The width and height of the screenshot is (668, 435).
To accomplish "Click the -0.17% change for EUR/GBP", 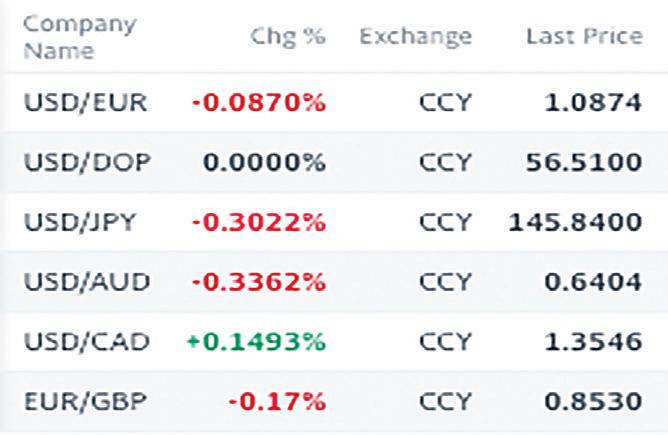I will coord(277,401).
